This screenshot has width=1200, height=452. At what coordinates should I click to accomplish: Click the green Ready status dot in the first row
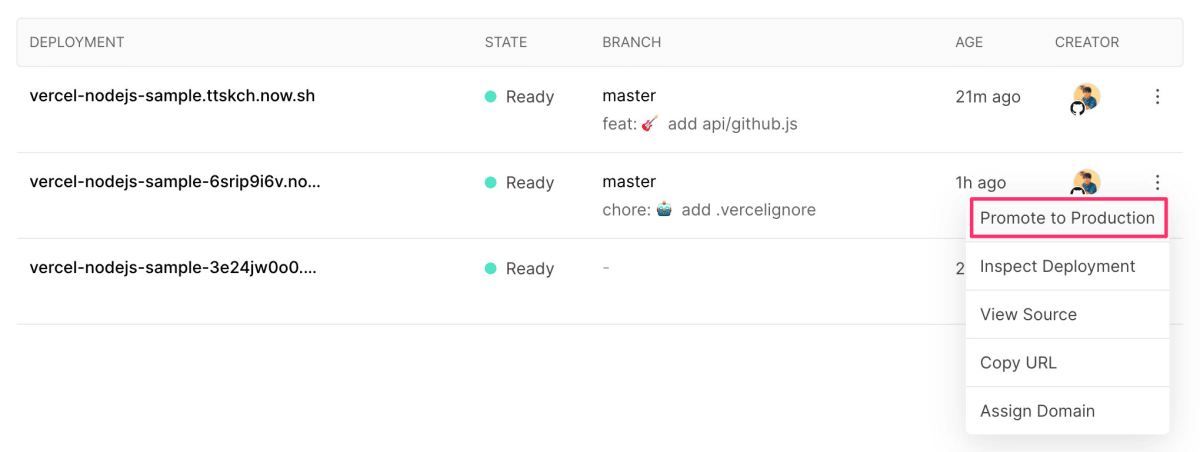click(491, 97)
